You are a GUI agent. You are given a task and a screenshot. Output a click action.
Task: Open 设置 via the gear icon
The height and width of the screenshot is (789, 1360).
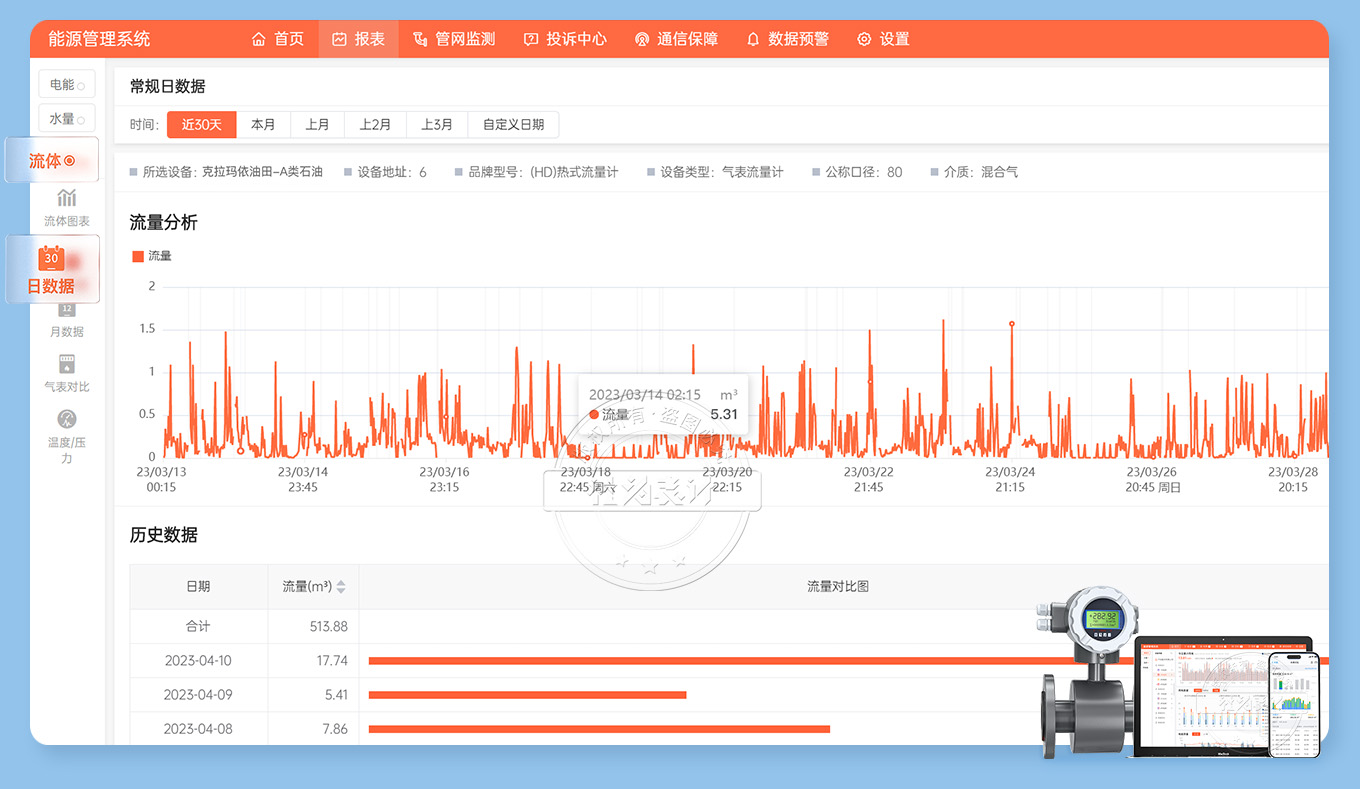click(x=864, y=39)
